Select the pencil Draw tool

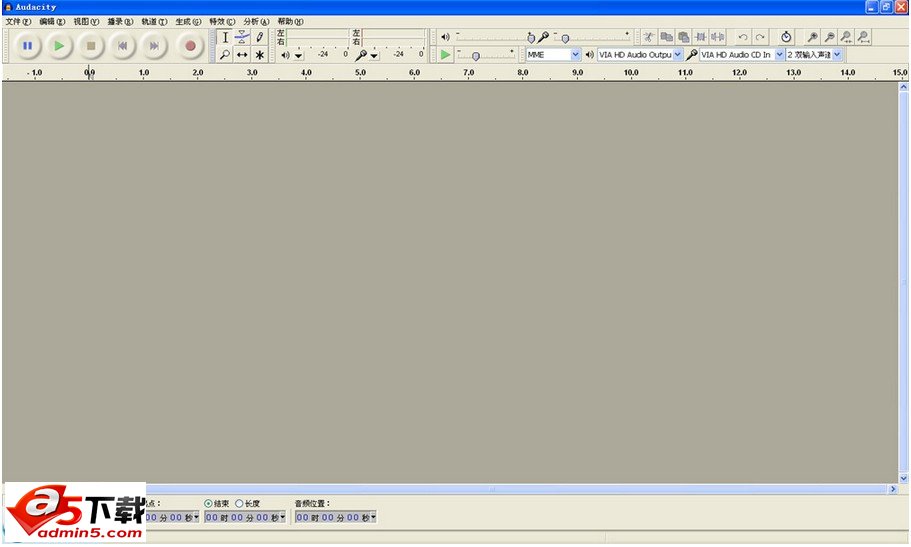pos(260,37)
